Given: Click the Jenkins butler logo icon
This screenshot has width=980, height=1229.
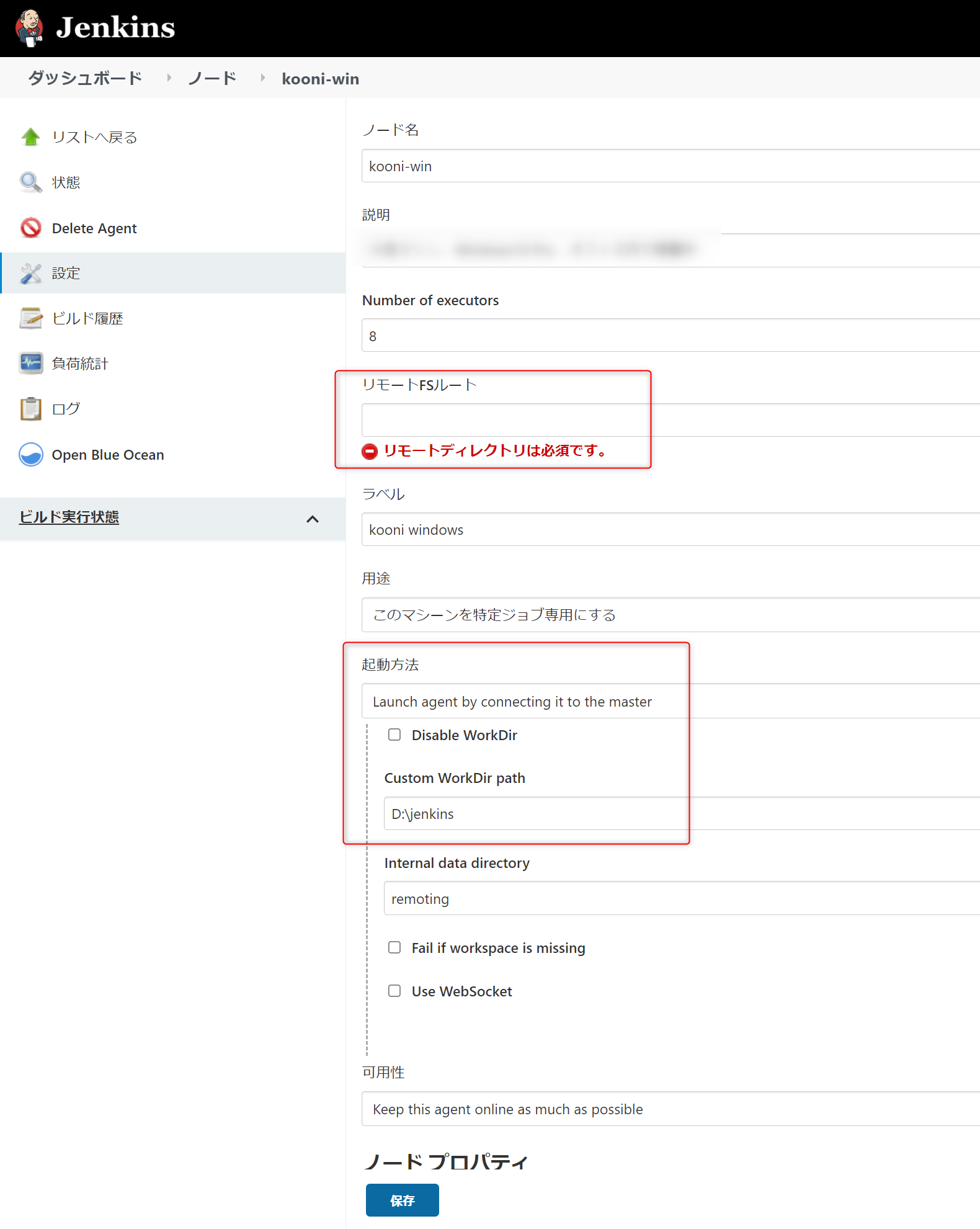Looking at the screenshot, I should (29, 28).
